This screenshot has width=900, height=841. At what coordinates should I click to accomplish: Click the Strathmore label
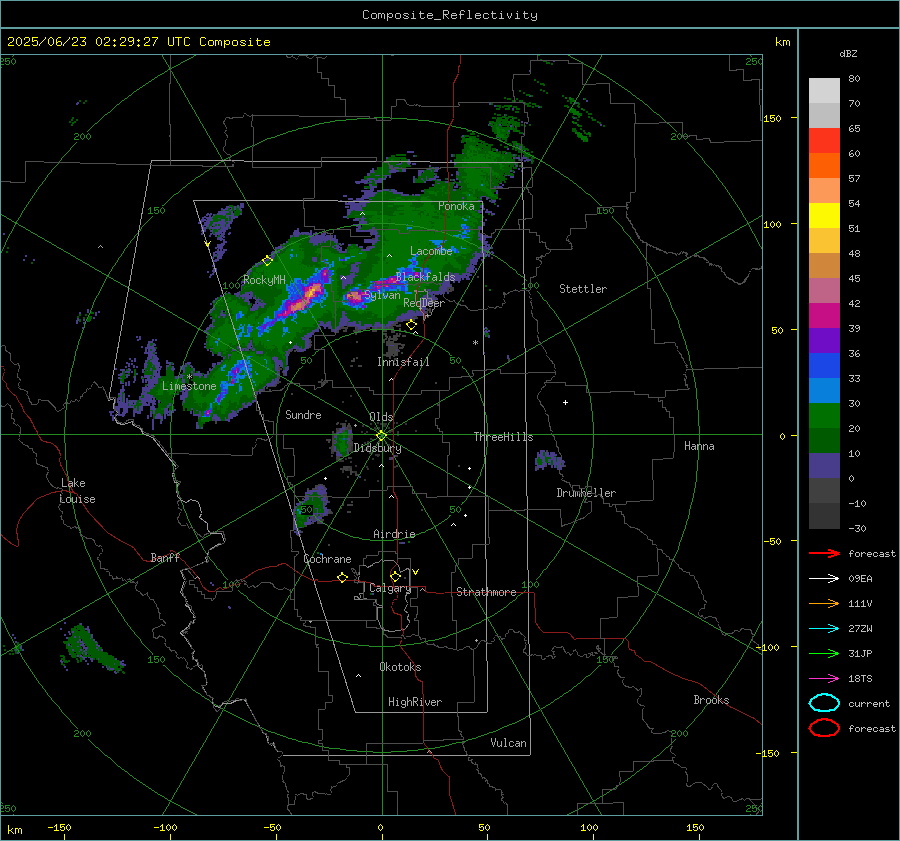click(x=486, y=592)
